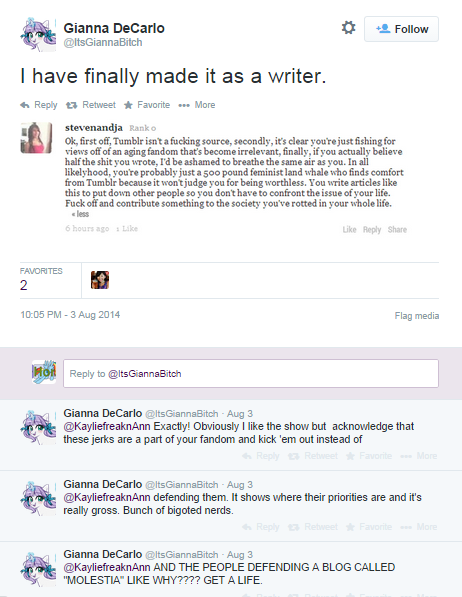Reply to the stevenandja comment
Viewport: 462px width, 597px height.
click(x=372, y=230)
